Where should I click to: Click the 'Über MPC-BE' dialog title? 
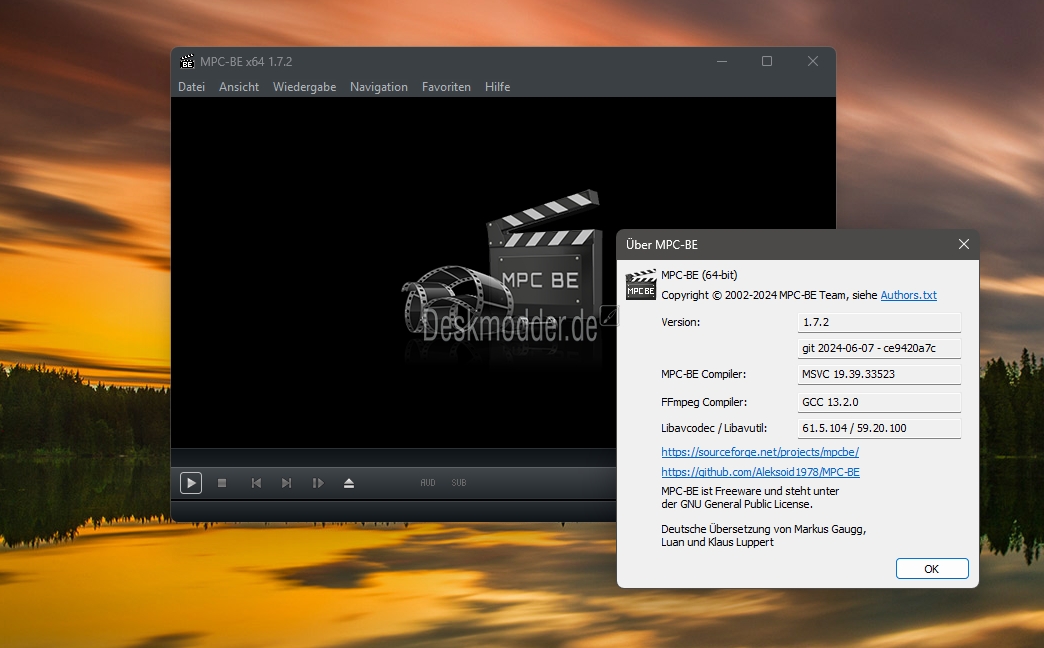click(x=662, y=245)
